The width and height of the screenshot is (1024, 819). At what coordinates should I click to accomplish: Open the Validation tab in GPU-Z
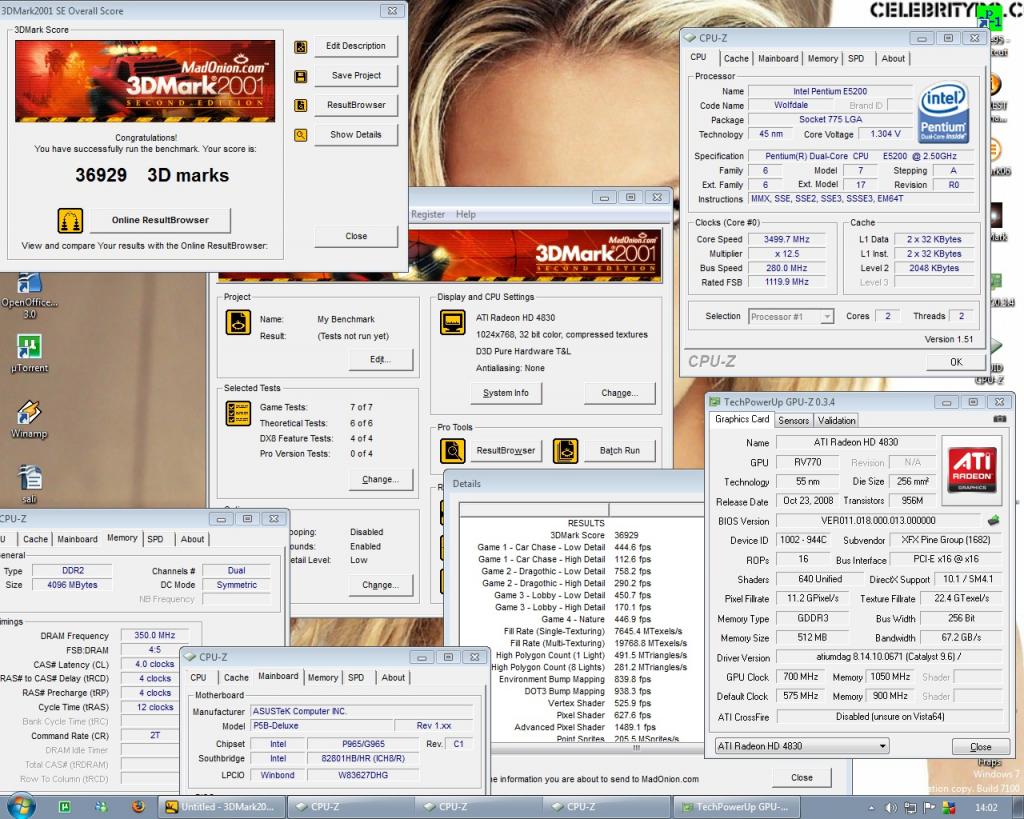(x=836, y=421)
